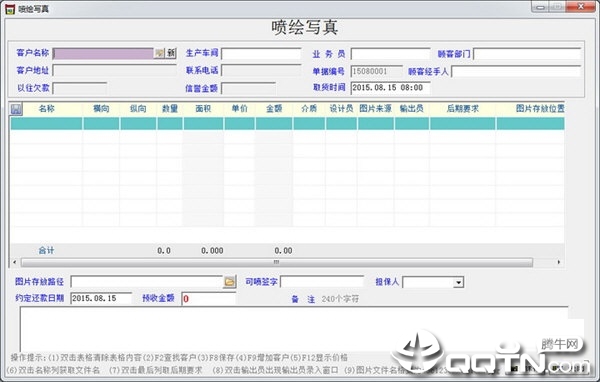Viewport: 600px width, 382px height.
Task: Select the highlighted first row's 金额 cell
Action: (274, 124)
